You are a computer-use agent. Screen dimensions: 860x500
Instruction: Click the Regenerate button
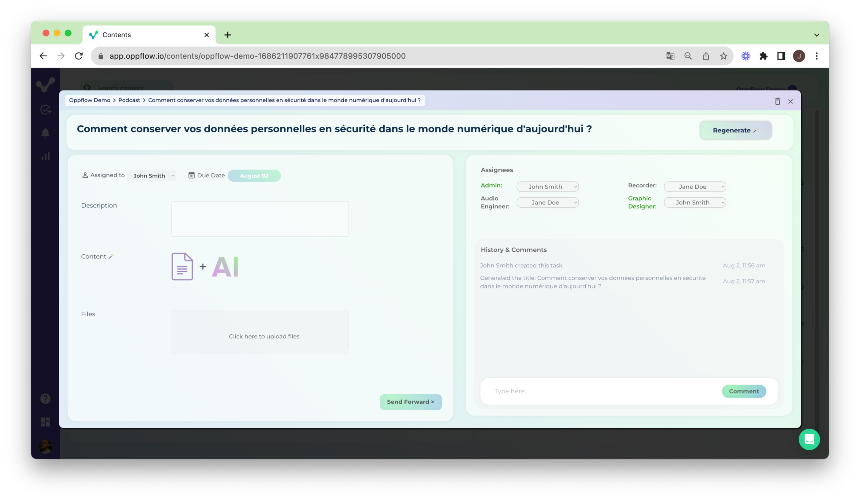click(x=735, y=130)
